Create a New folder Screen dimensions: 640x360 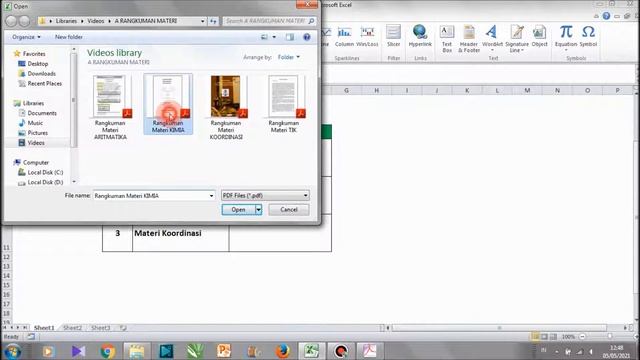(x=69, y=37)
